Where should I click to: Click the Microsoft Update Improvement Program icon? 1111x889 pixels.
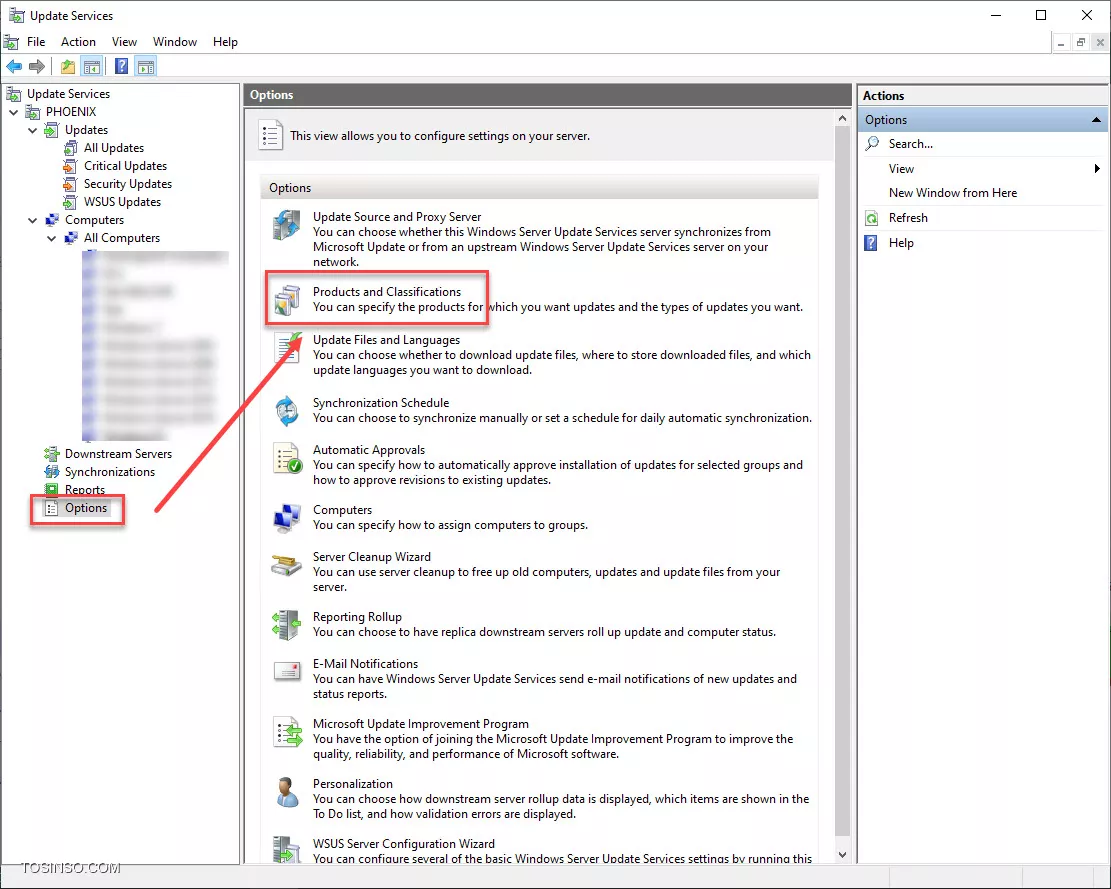pos(288,732)
